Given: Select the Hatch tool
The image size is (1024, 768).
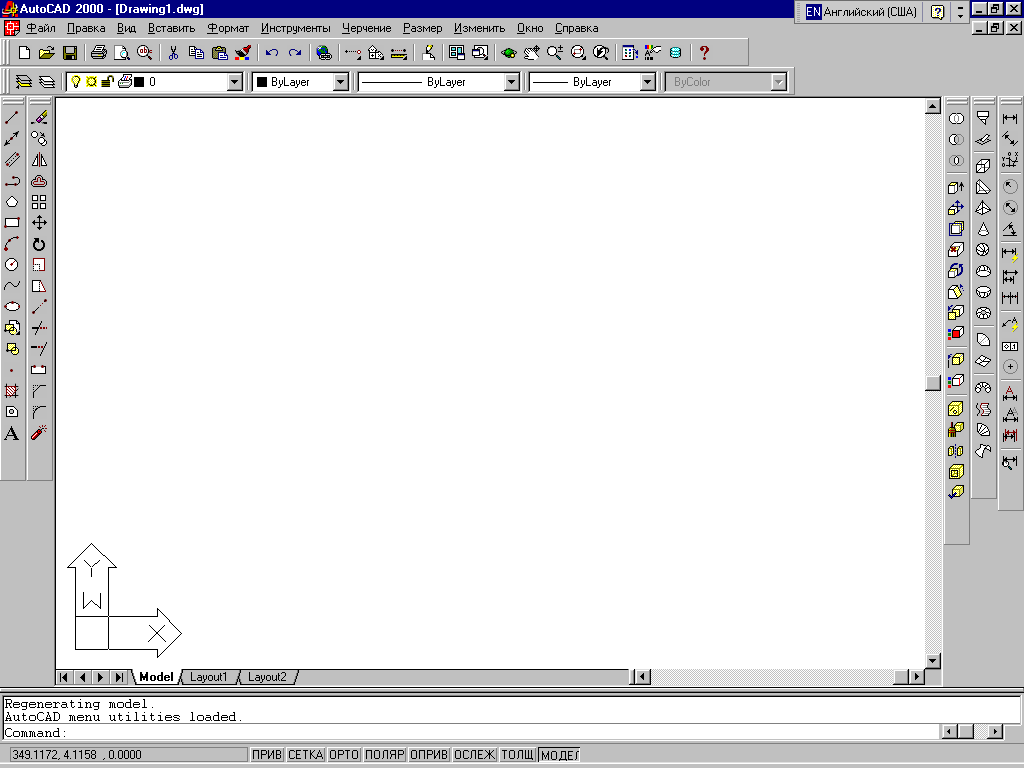Looking at the screenshot, I should click(12, 391).
